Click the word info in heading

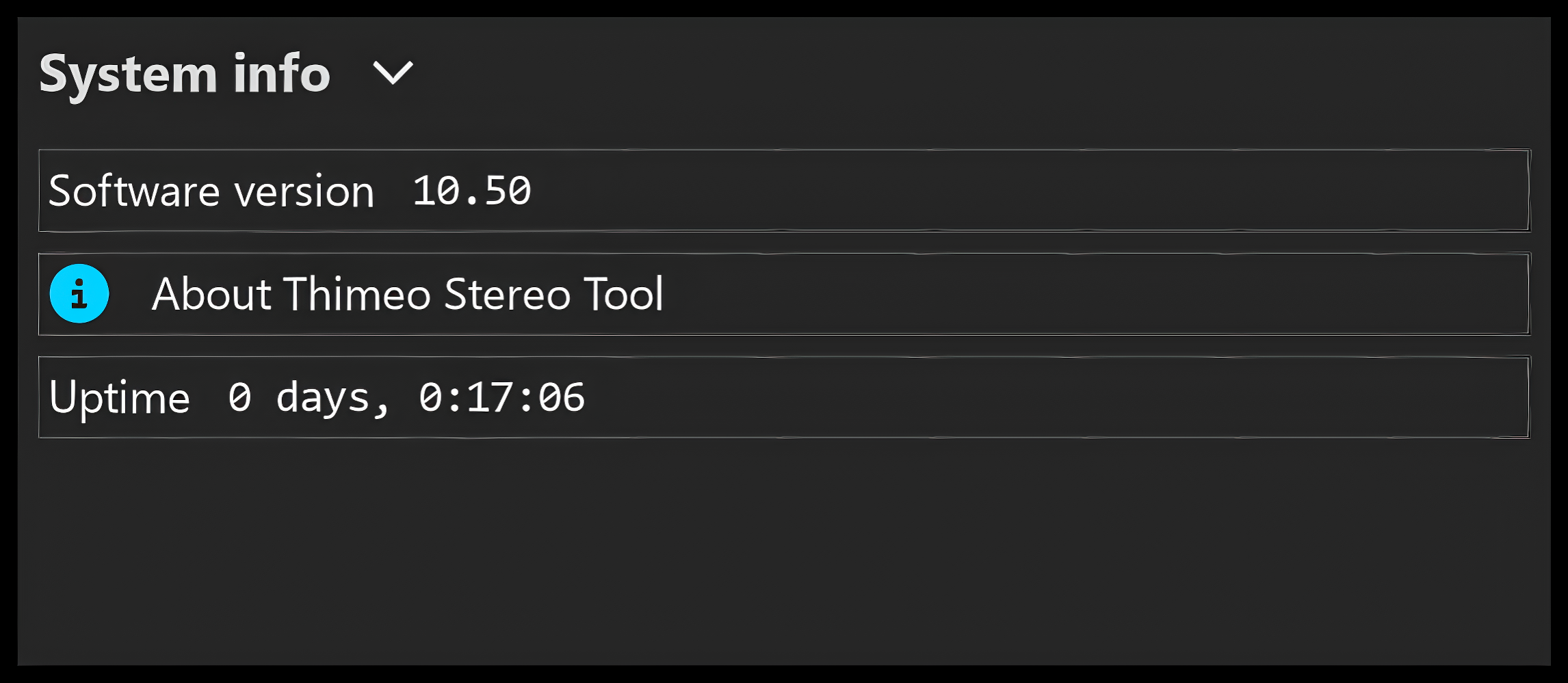(282, 72)
